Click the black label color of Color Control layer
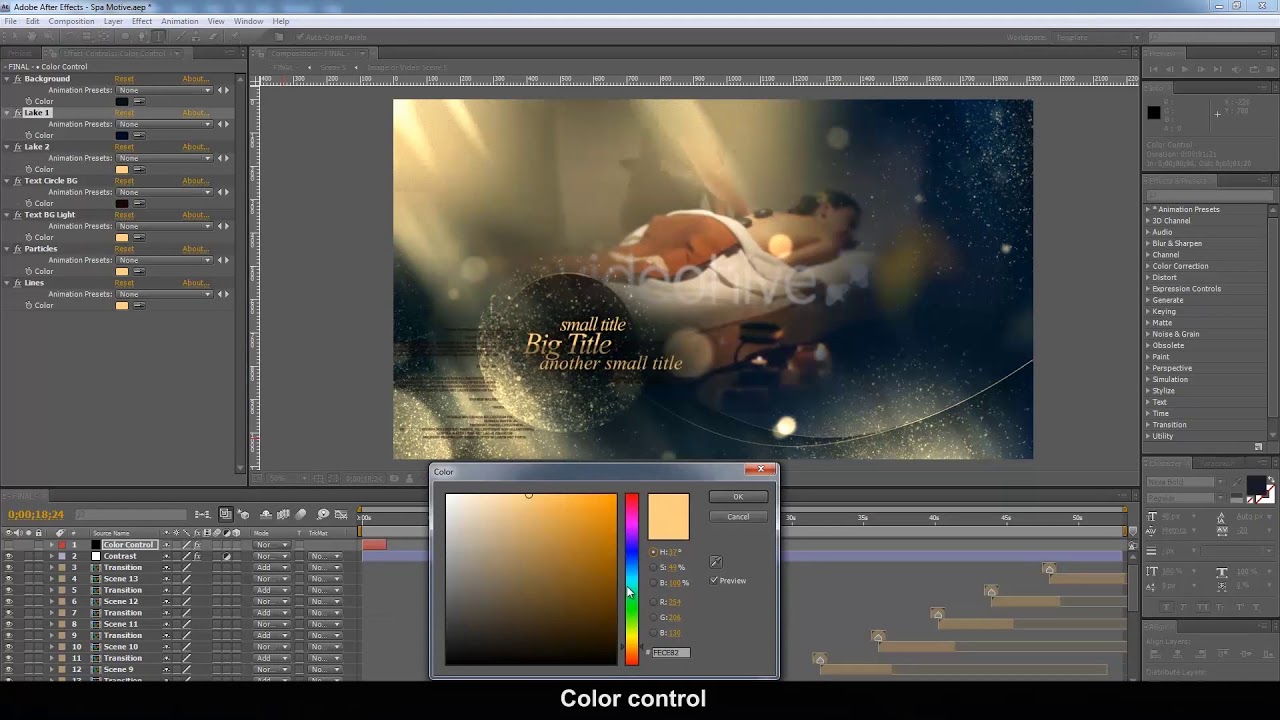1280x720 pixels. (96, 545)
